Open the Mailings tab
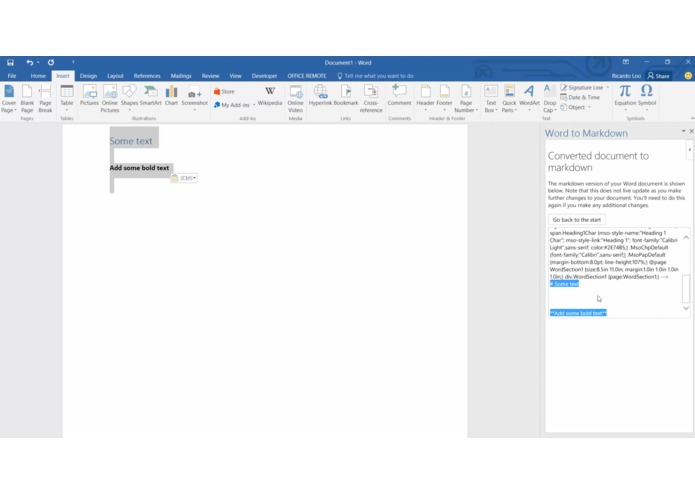The width and height of the screenshot is (695, 494). pos(181,76)
